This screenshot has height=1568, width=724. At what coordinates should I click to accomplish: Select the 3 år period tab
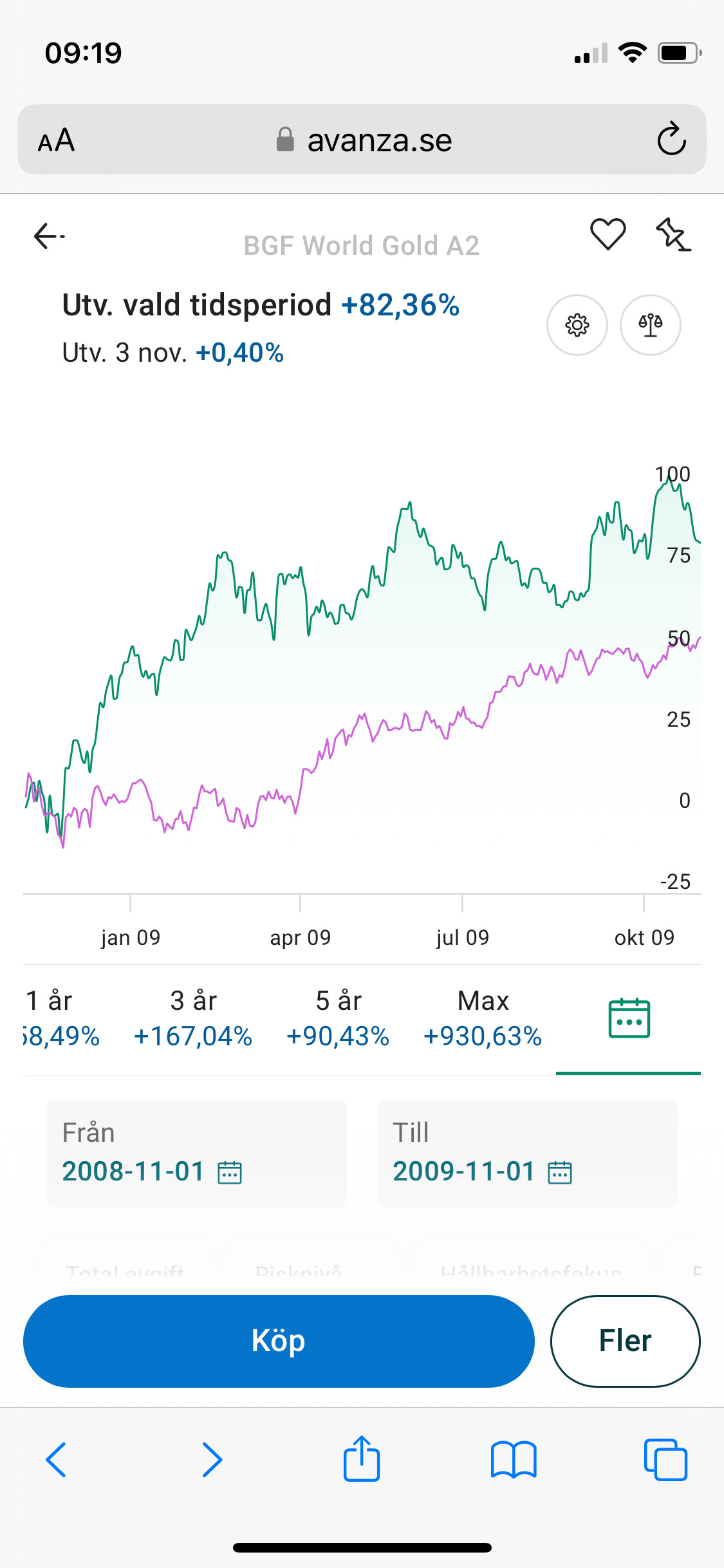coord(193,1018)
